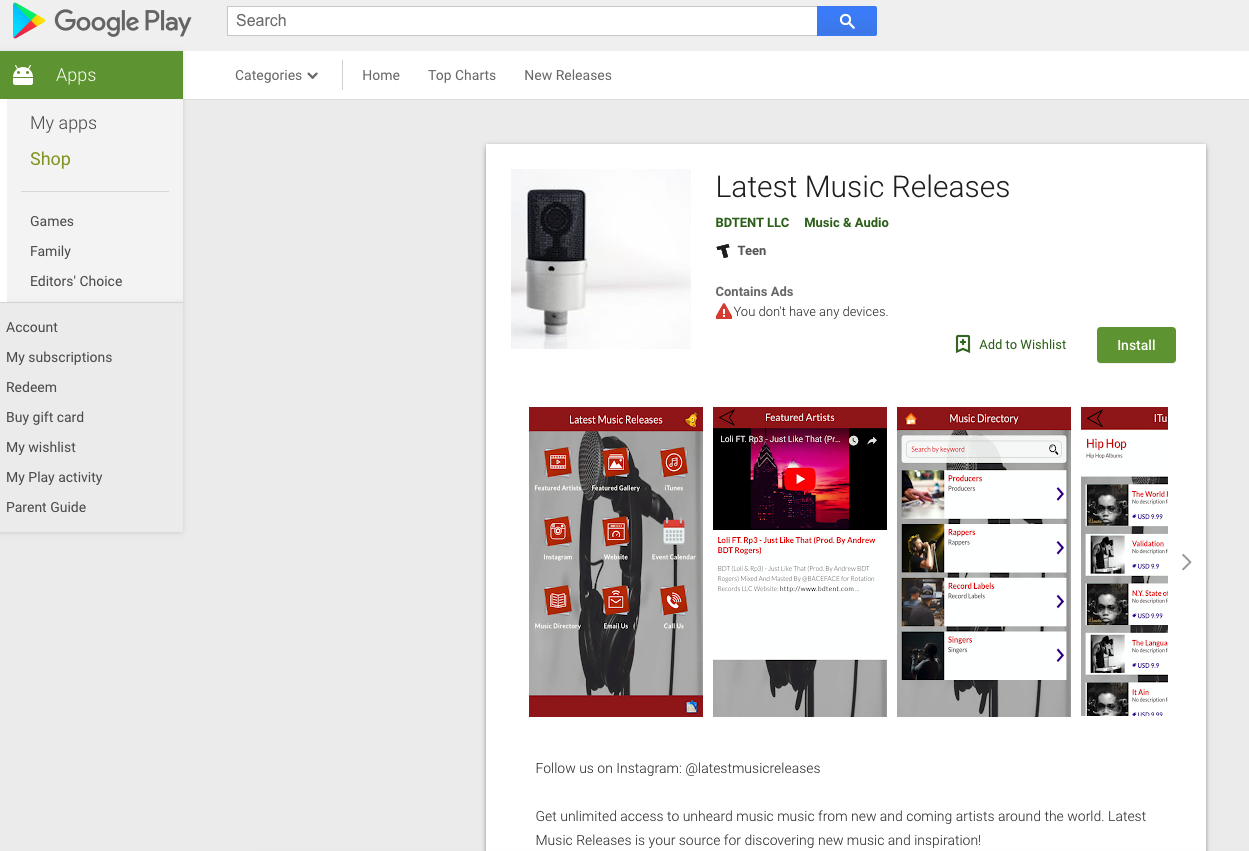Open Music & Audio category link
The width and height of the screenshot is (1249, 851).
(846, 223)
